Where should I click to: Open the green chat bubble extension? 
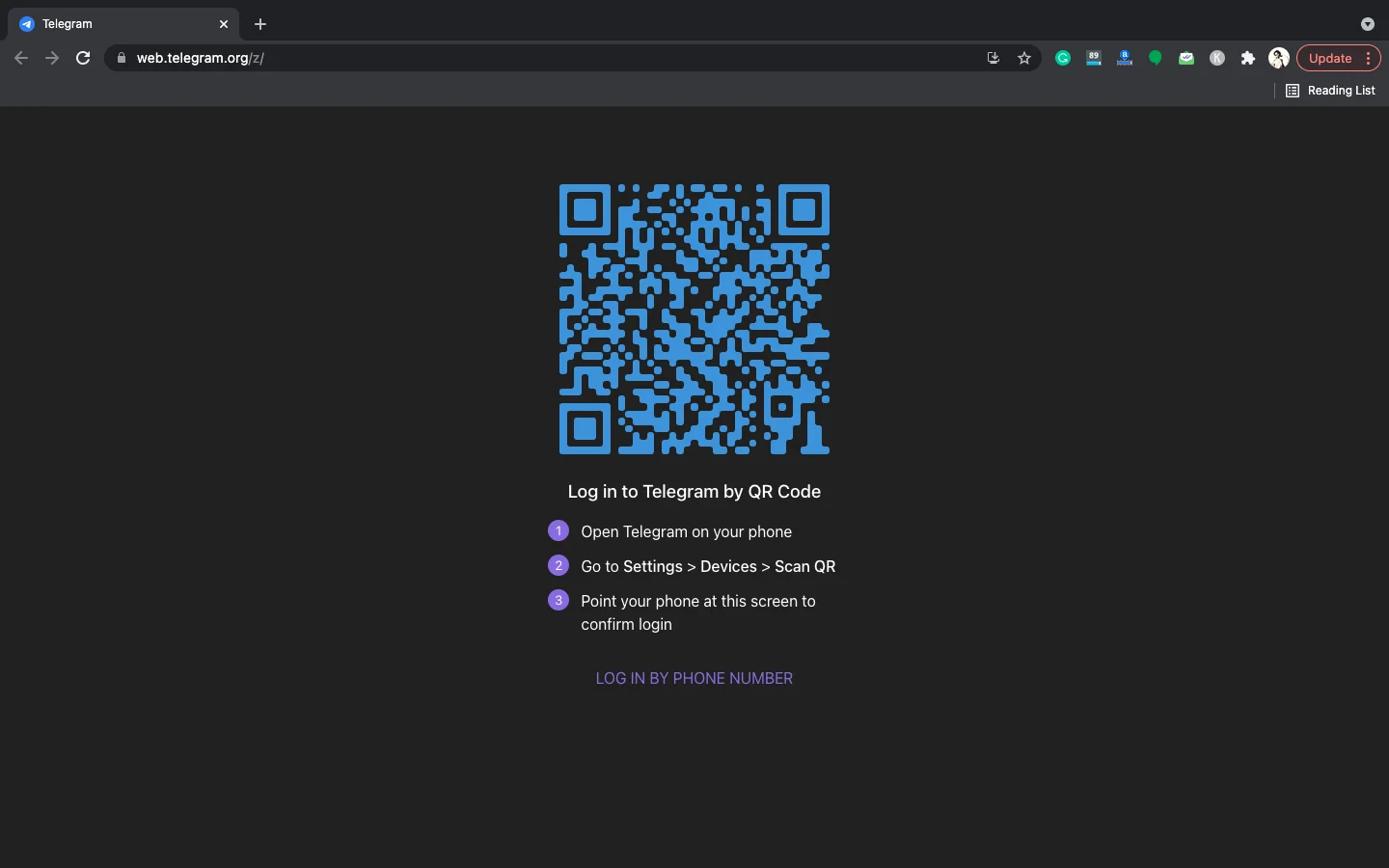(1156, 58)
